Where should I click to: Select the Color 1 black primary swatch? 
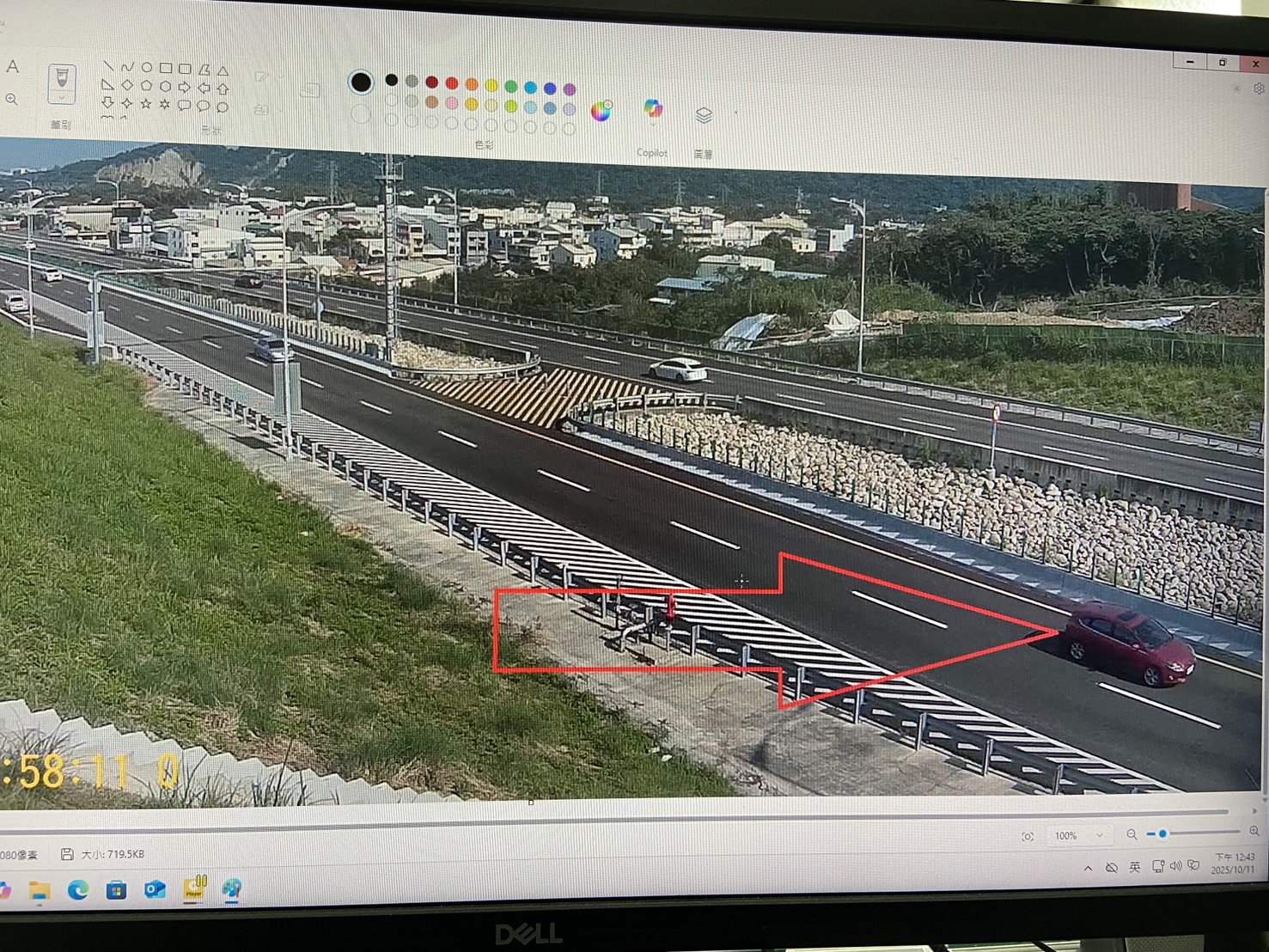(361, 82)
